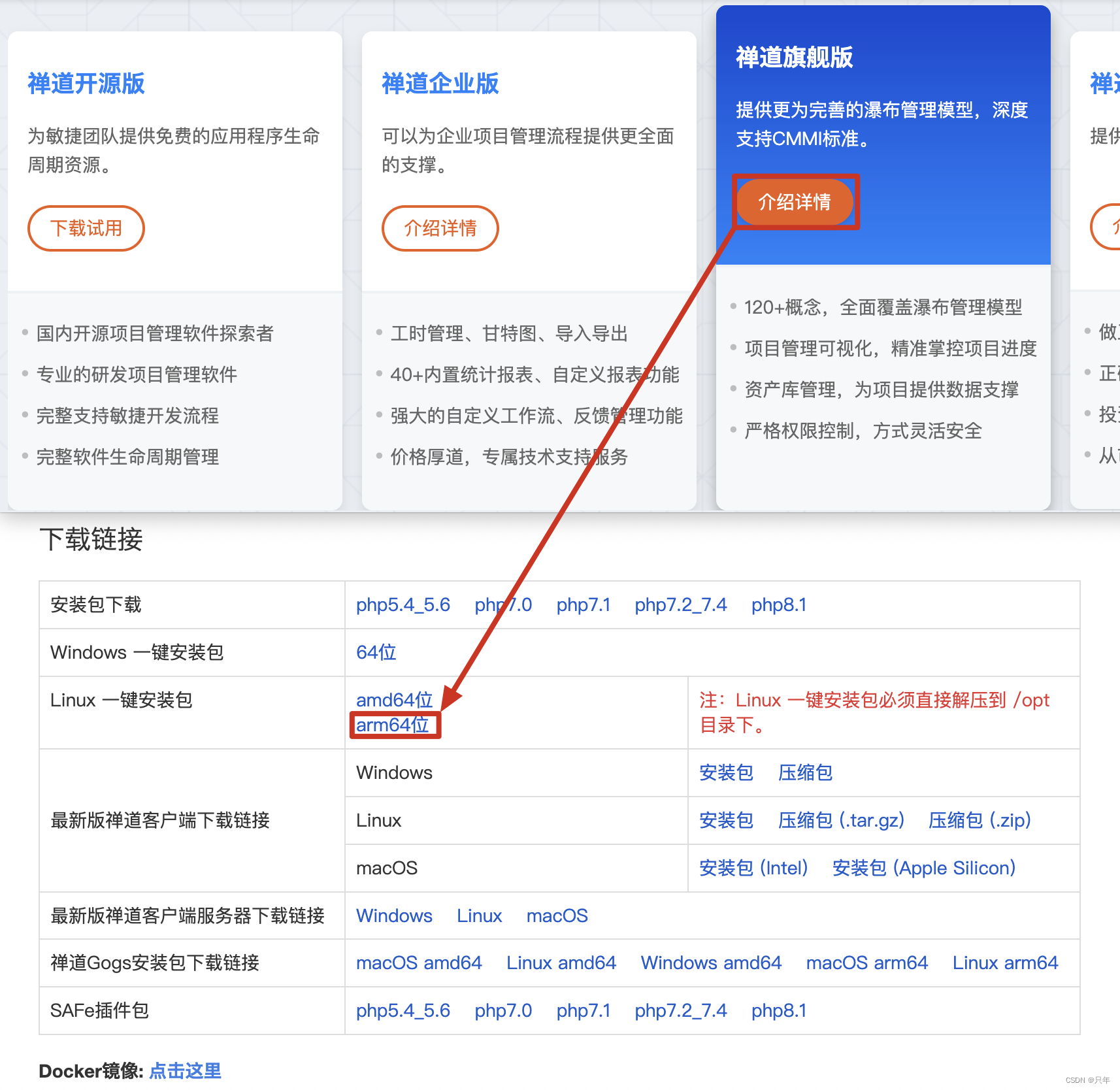
Task: Download SAFe插件包 php5.4_5.6
Action: tap(403, 1011)
